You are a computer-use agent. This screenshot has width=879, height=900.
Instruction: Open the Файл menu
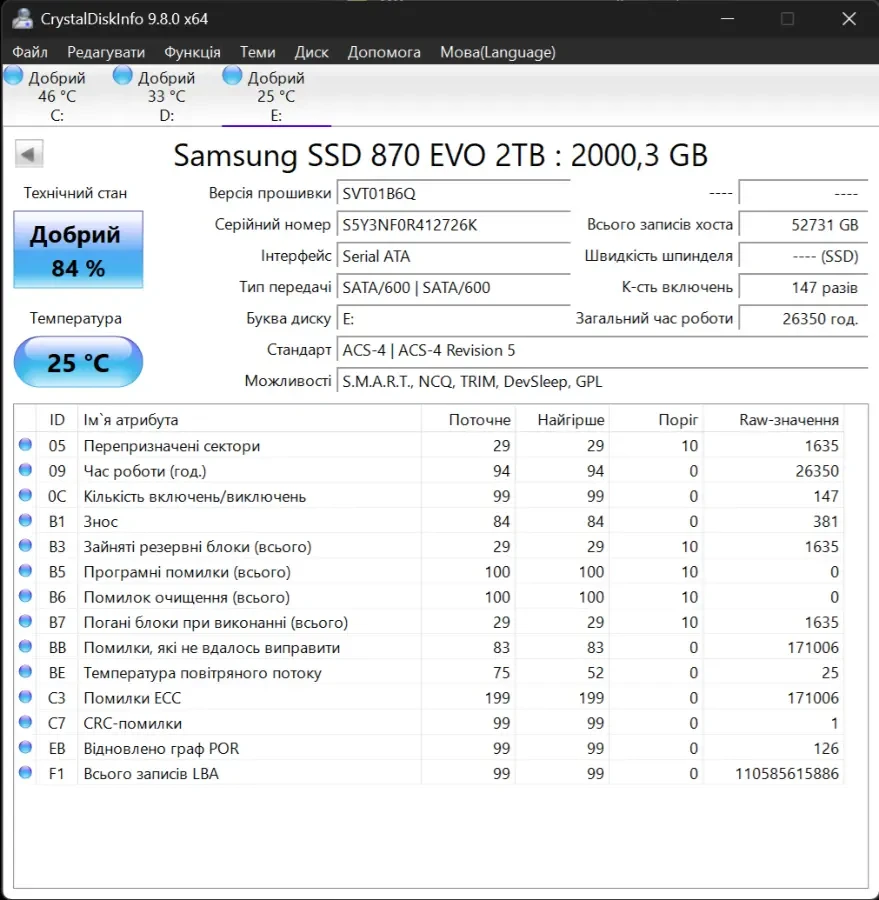30,52
